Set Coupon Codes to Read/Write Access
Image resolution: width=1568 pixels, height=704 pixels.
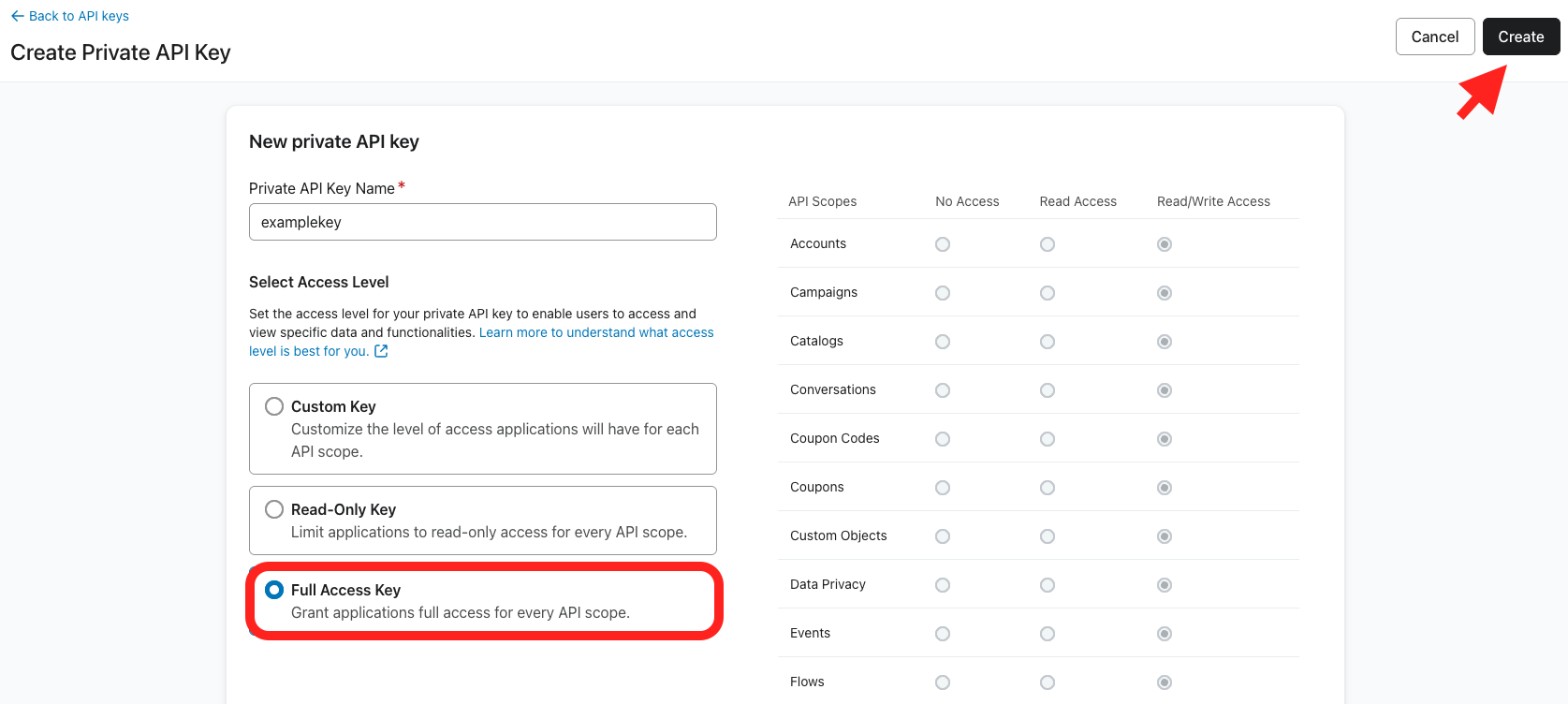[1165, 439]
